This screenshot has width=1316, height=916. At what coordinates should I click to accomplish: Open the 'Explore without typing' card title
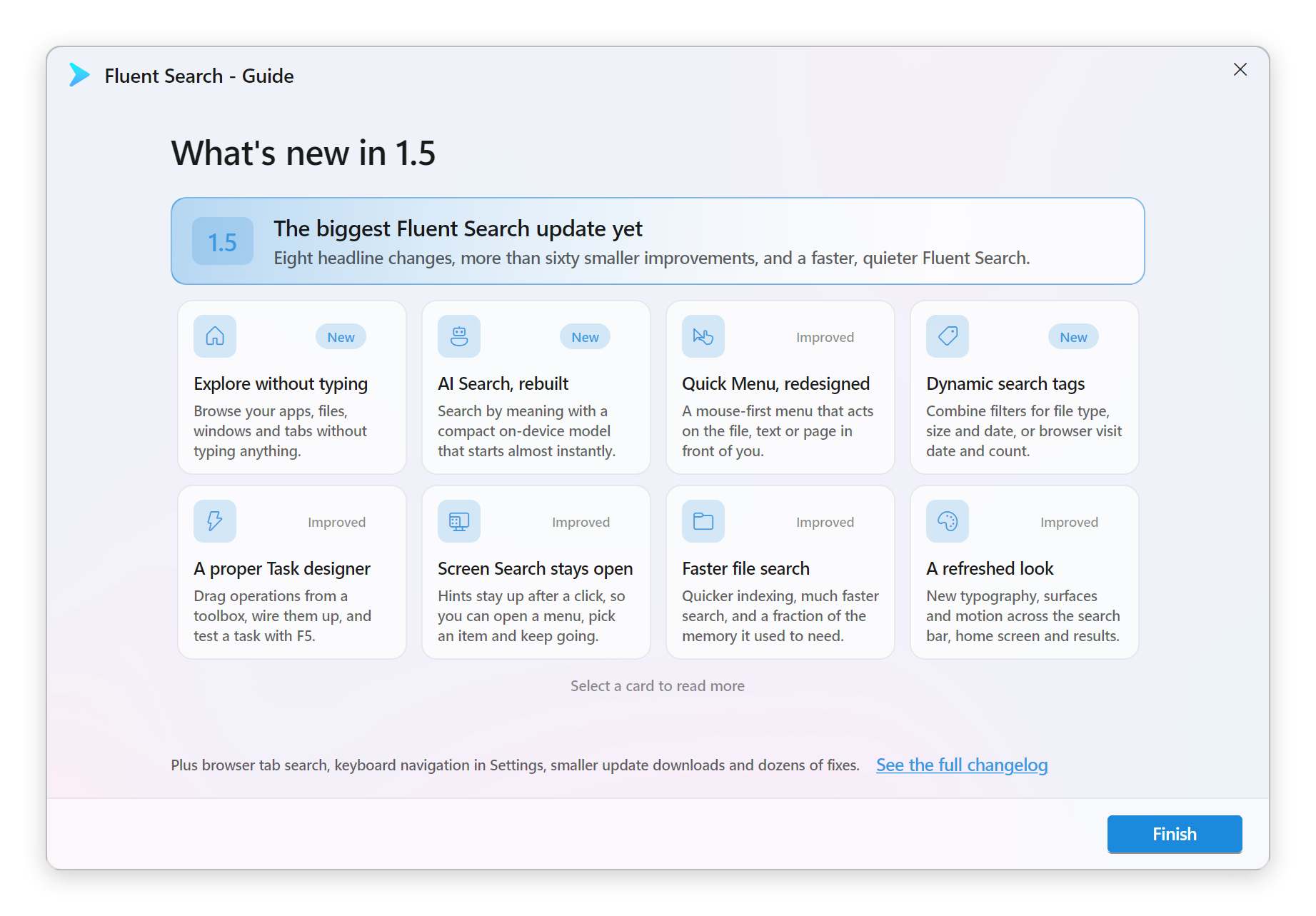tap(281, 384)
